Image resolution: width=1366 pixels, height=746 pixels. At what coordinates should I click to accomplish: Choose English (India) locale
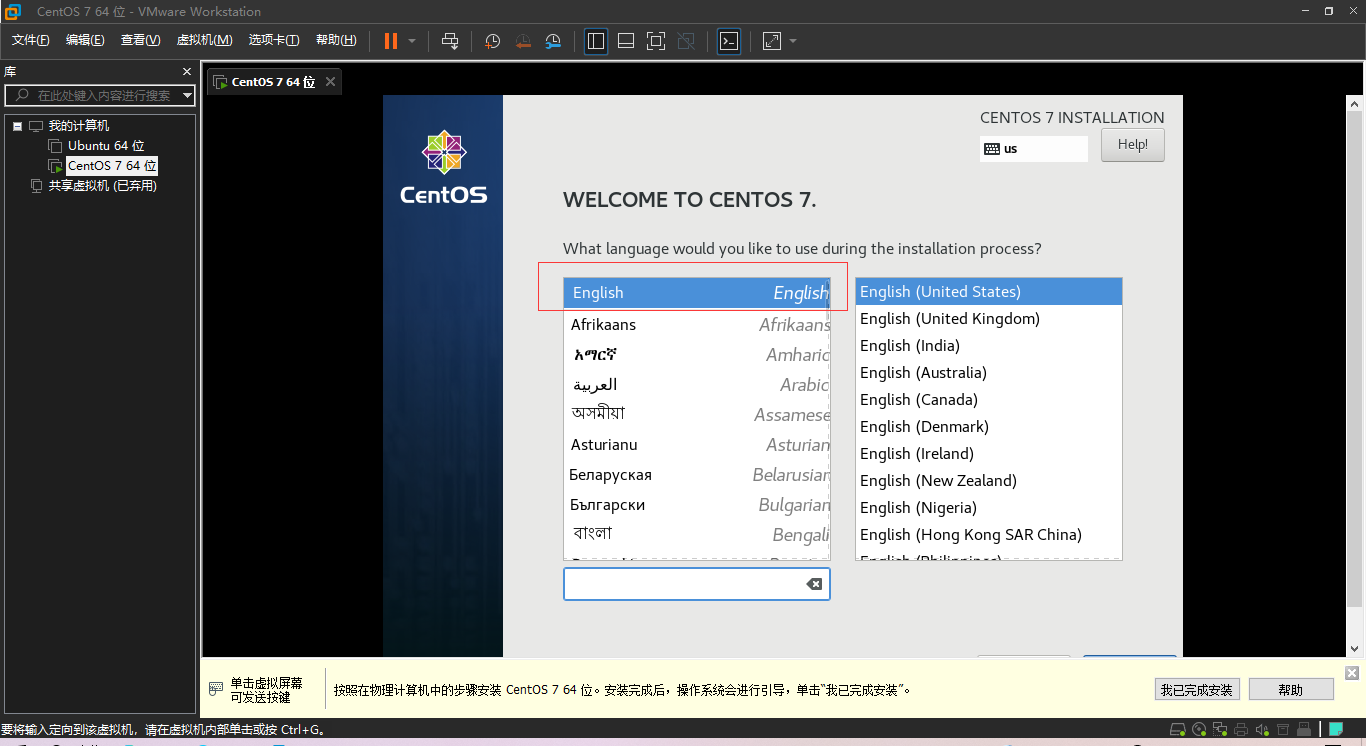(989, 346)
